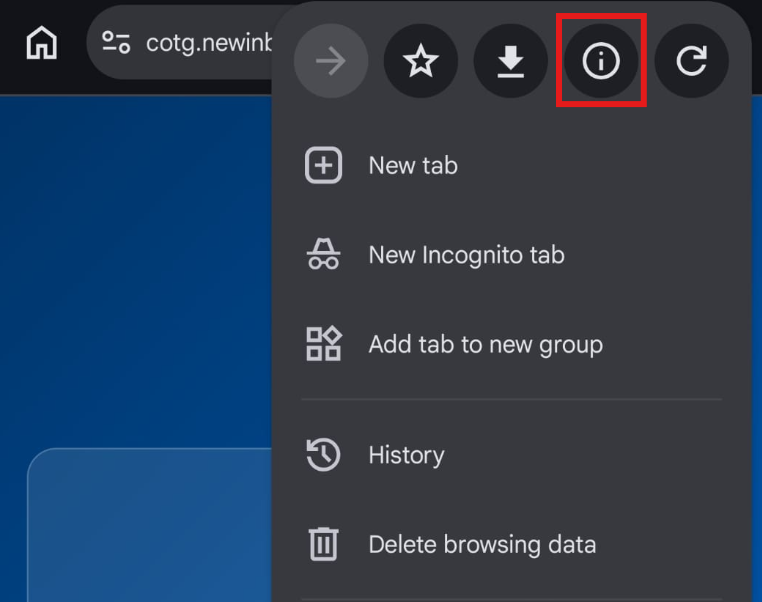Bookmark this page with the star icon
The width and height of the screenshot is (762, 602).
(421, 61)
